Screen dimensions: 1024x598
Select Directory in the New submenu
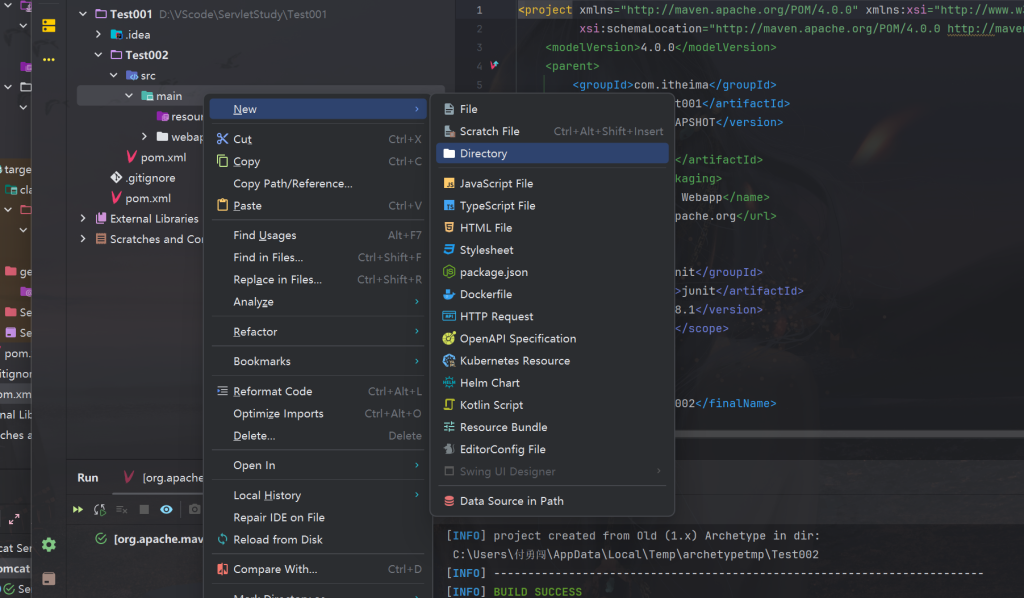click(483, 154)
